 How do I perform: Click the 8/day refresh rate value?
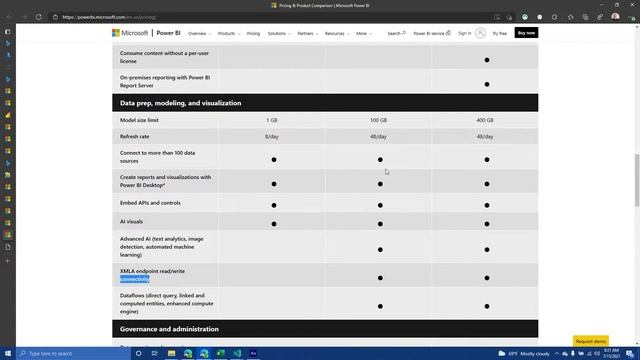272,137
